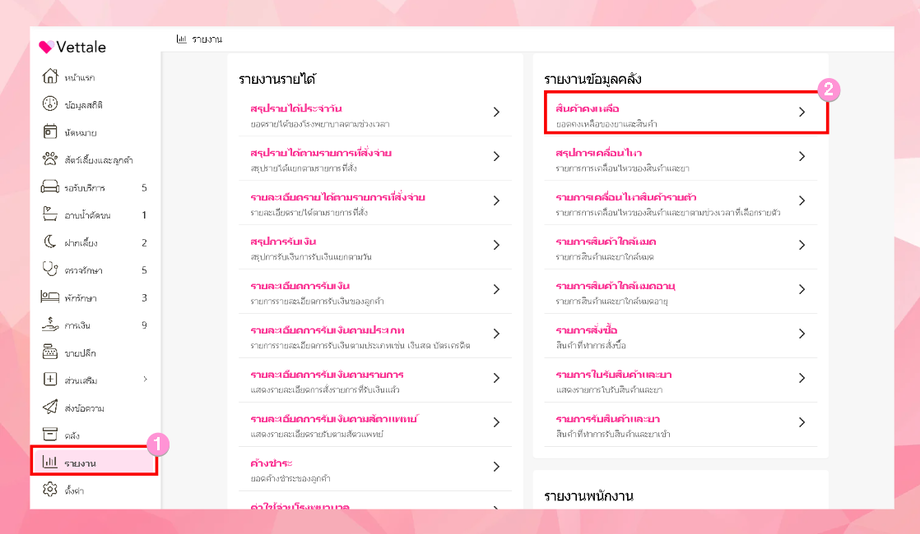Click the bathtub grooming icon (อาบน้ำตัดขน)

50,215
